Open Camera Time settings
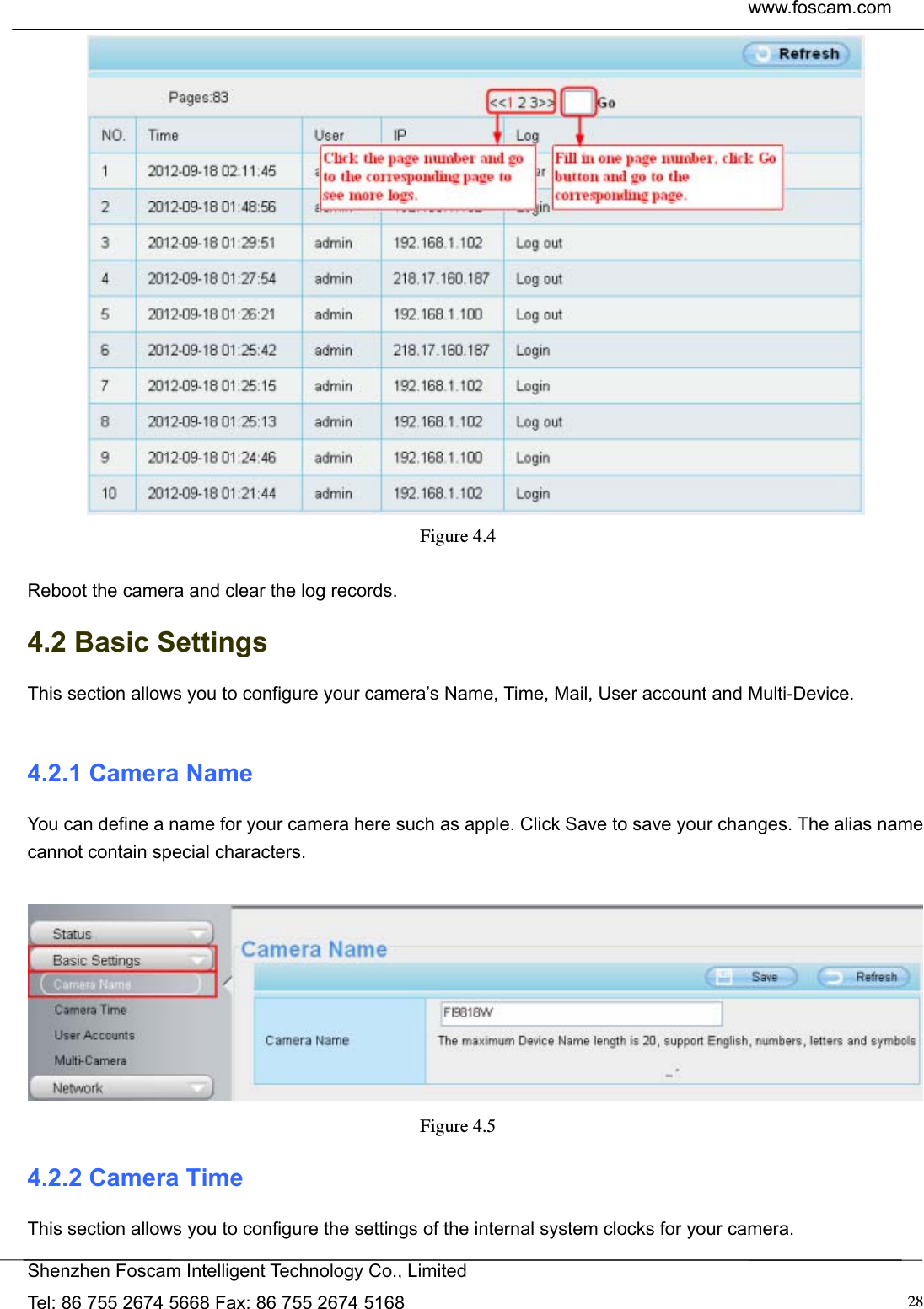Screen dimensions: 924x1309 [x=91, y=1010]
